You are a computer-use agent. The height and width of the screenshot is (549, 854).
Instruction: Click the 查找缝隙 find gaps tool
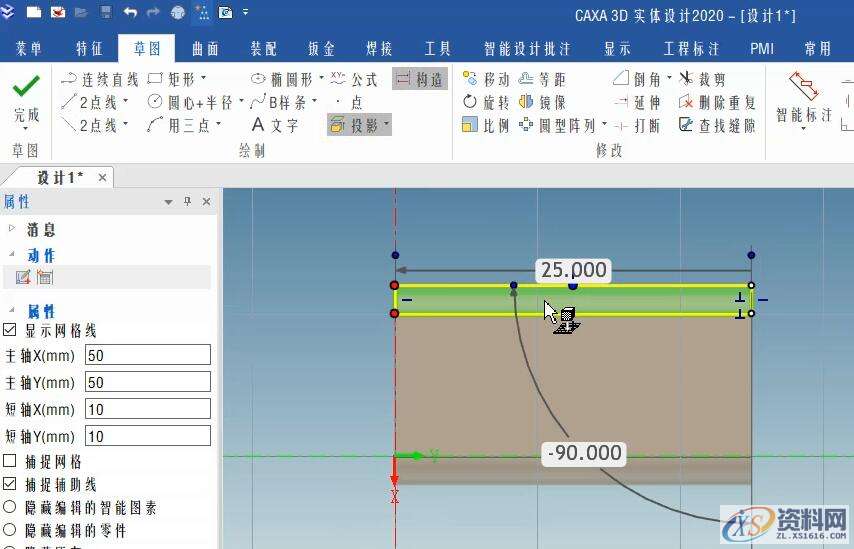[717, 126]
